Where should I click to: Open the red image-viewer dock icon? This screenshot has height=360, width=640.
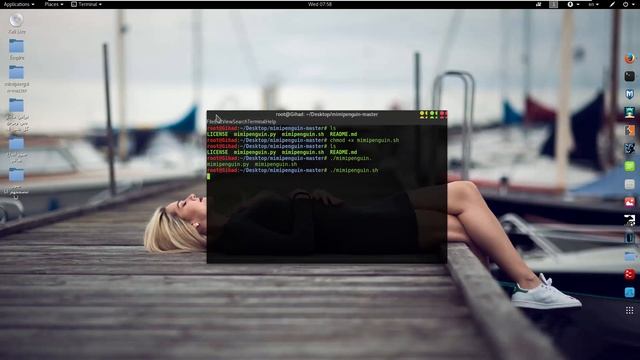coord(629,202)
